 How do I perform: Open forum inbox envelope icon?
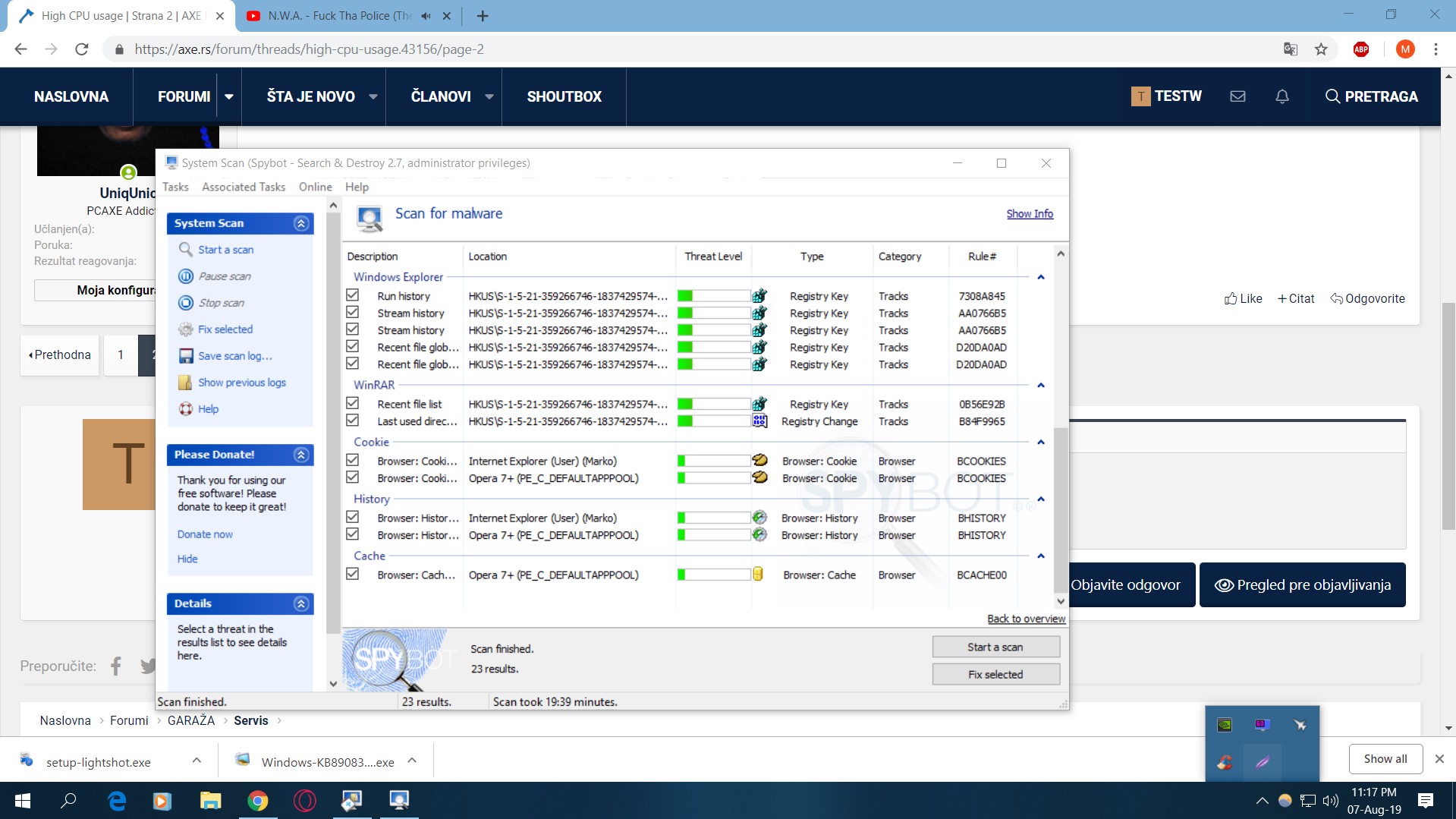(1237, 96)
